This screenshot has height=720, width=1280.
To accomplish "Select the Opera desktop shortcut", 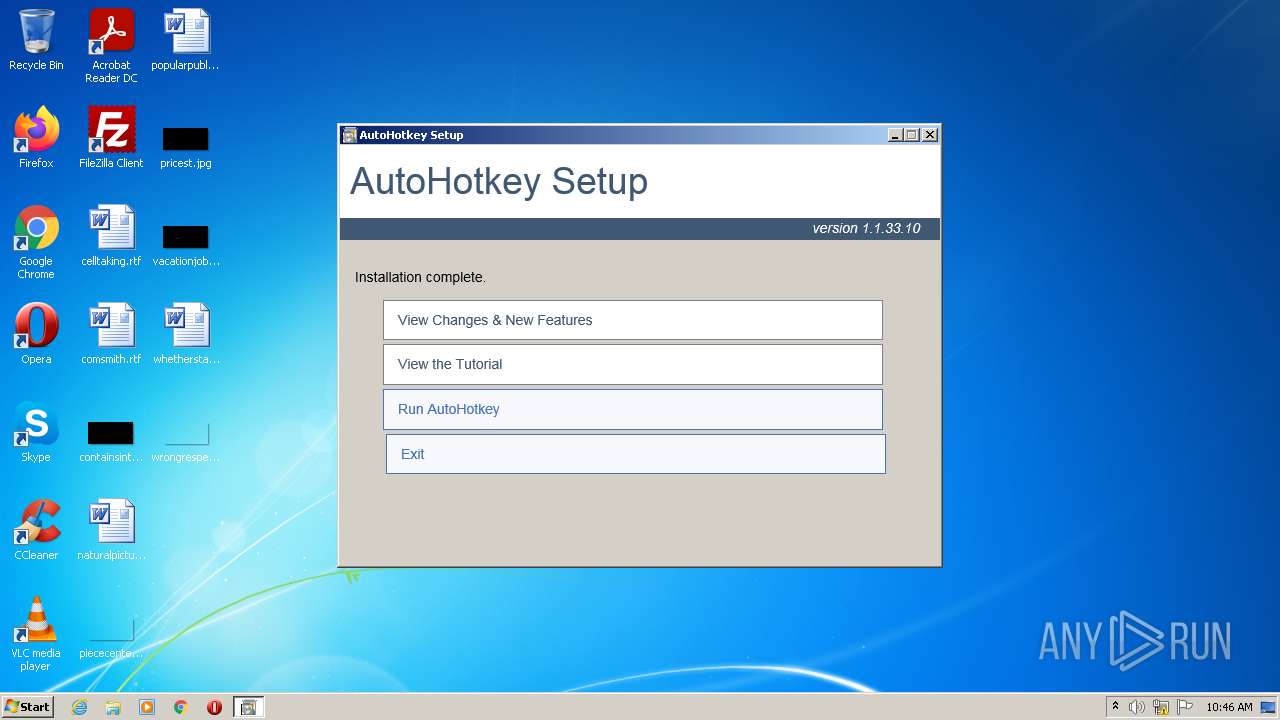I will [x=36, y=334].
